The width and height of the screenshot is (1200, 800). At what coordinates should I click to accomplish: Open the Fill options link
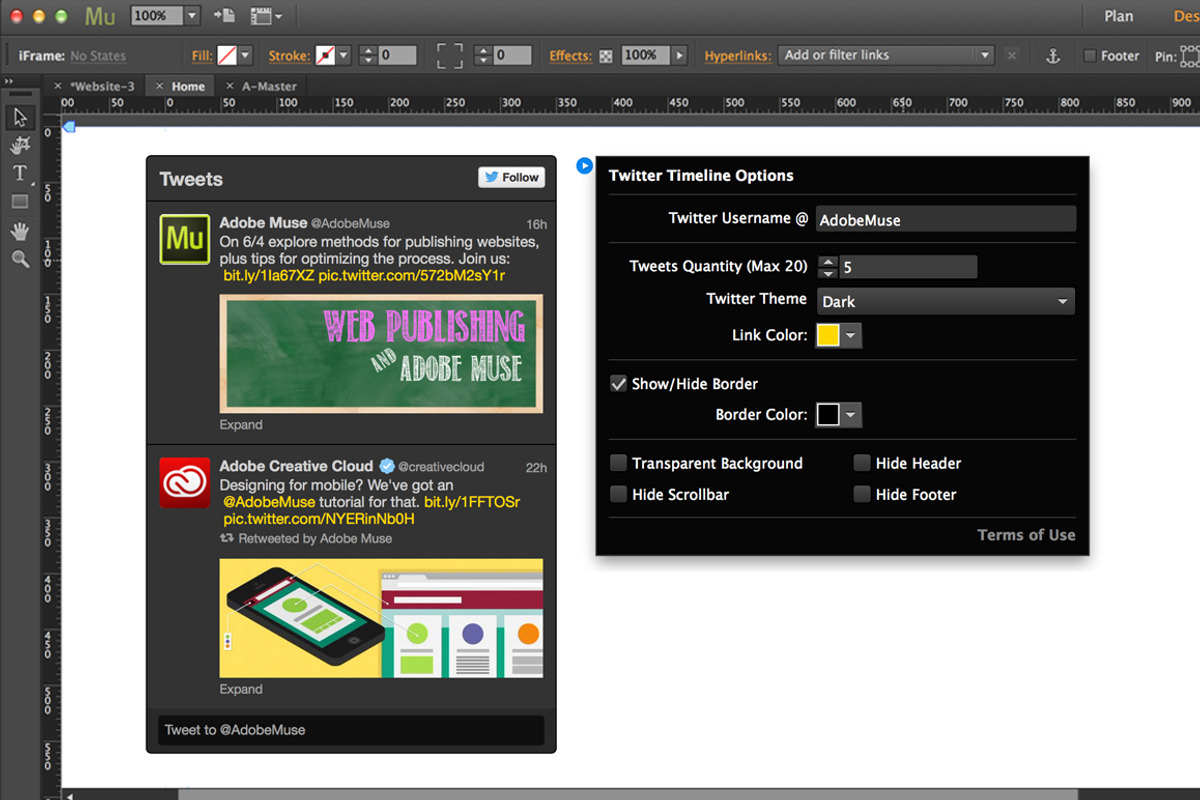(x=202, y=56)
